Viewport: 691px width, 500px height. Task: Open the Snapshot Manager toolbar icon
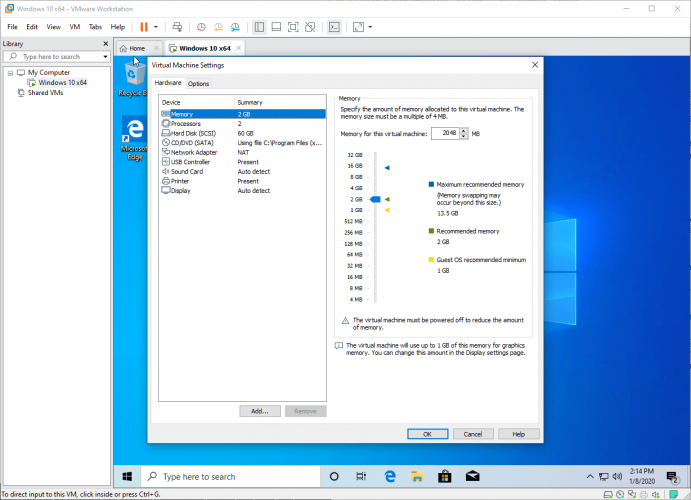click(235, 27)
